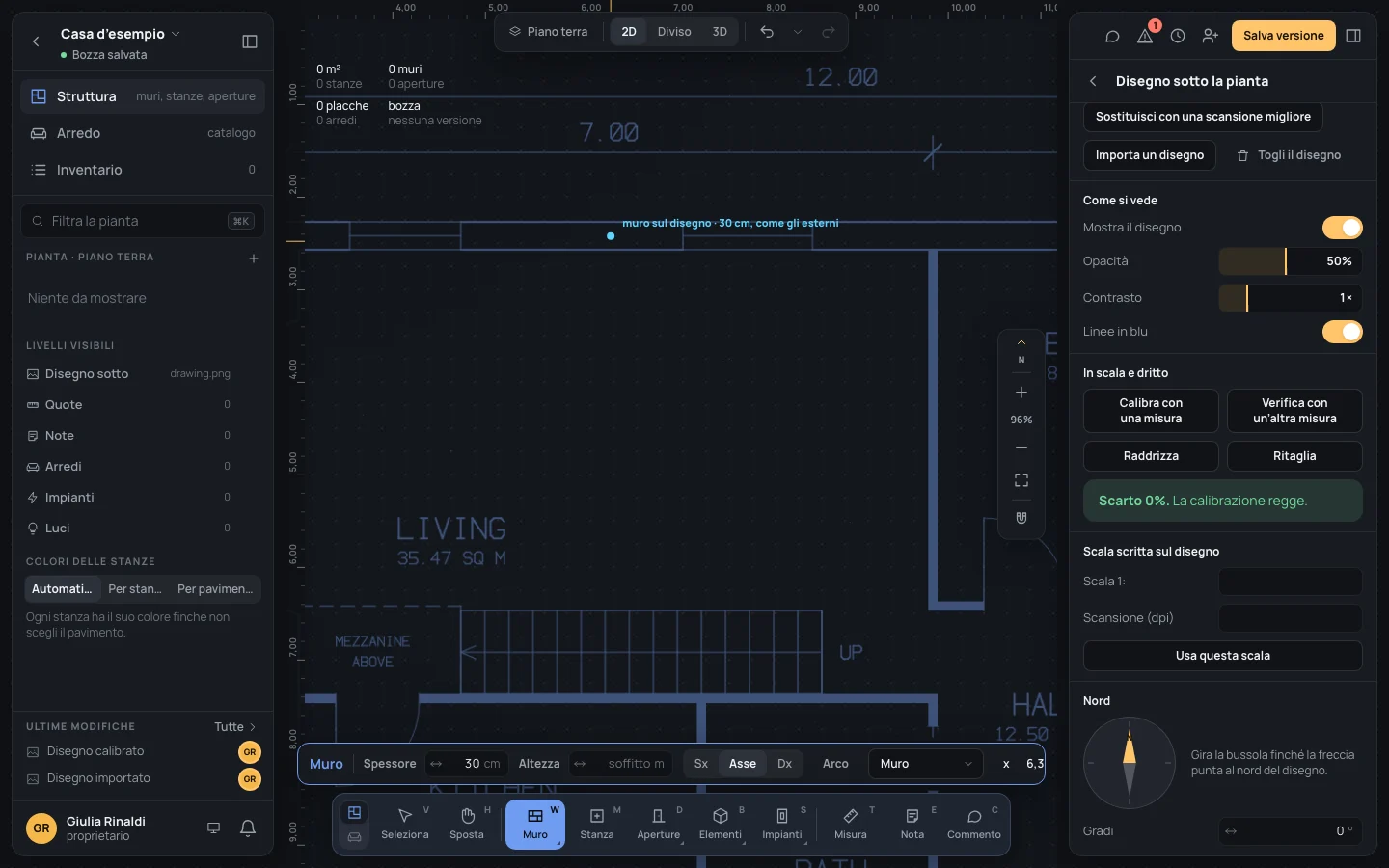
Task: Switch to the 3D view tab
Action: tap(720, 32)
